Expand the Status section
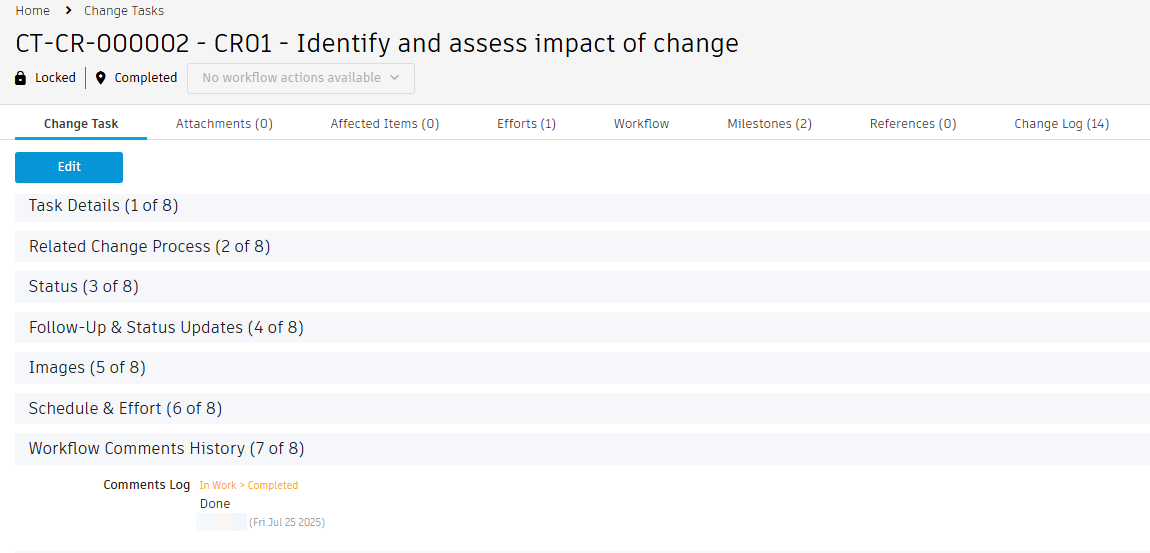This screenshot has width=1150, height=553. pos(83,287)
